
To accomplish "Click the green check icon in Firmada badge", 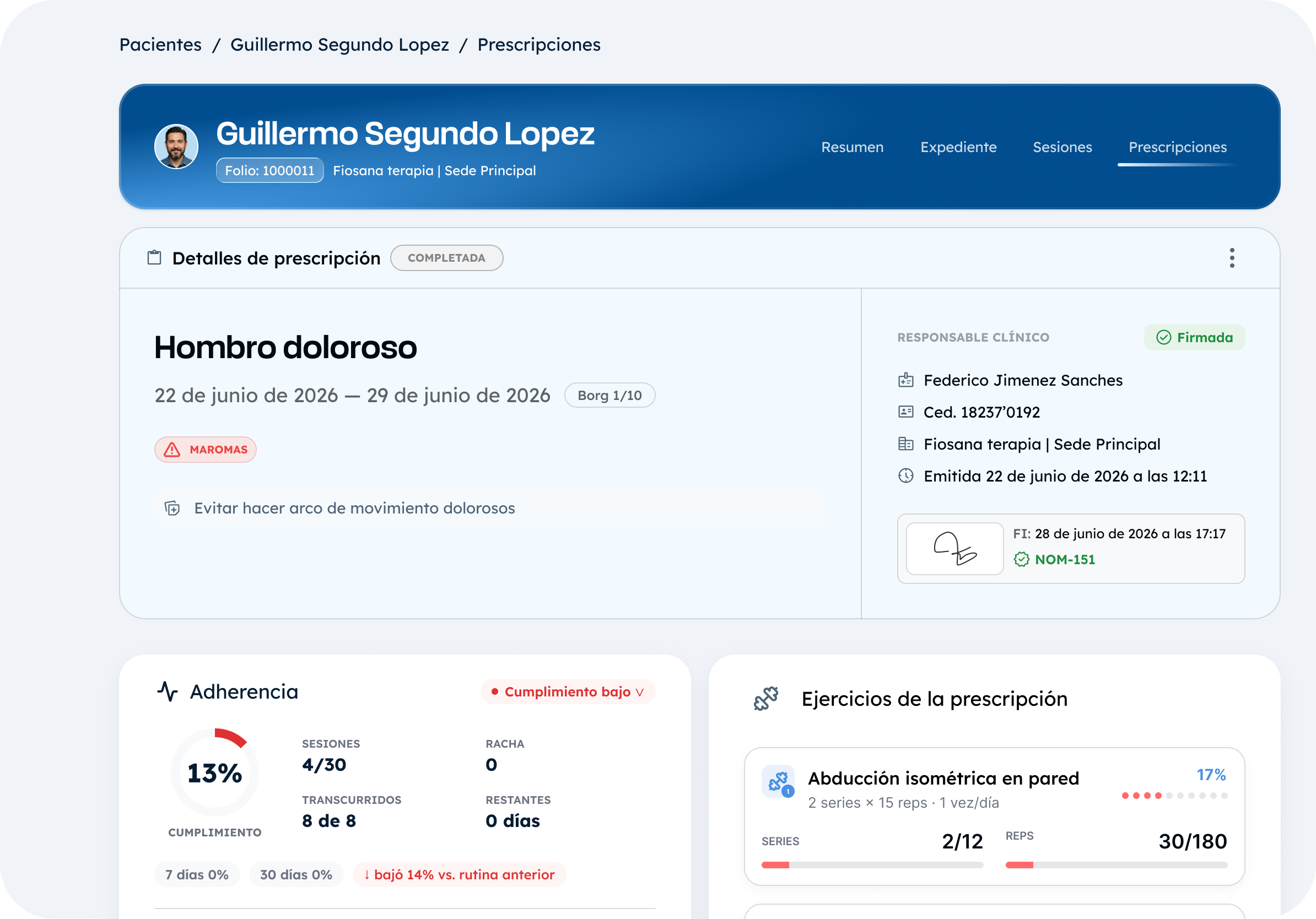I will point(1163,338).
